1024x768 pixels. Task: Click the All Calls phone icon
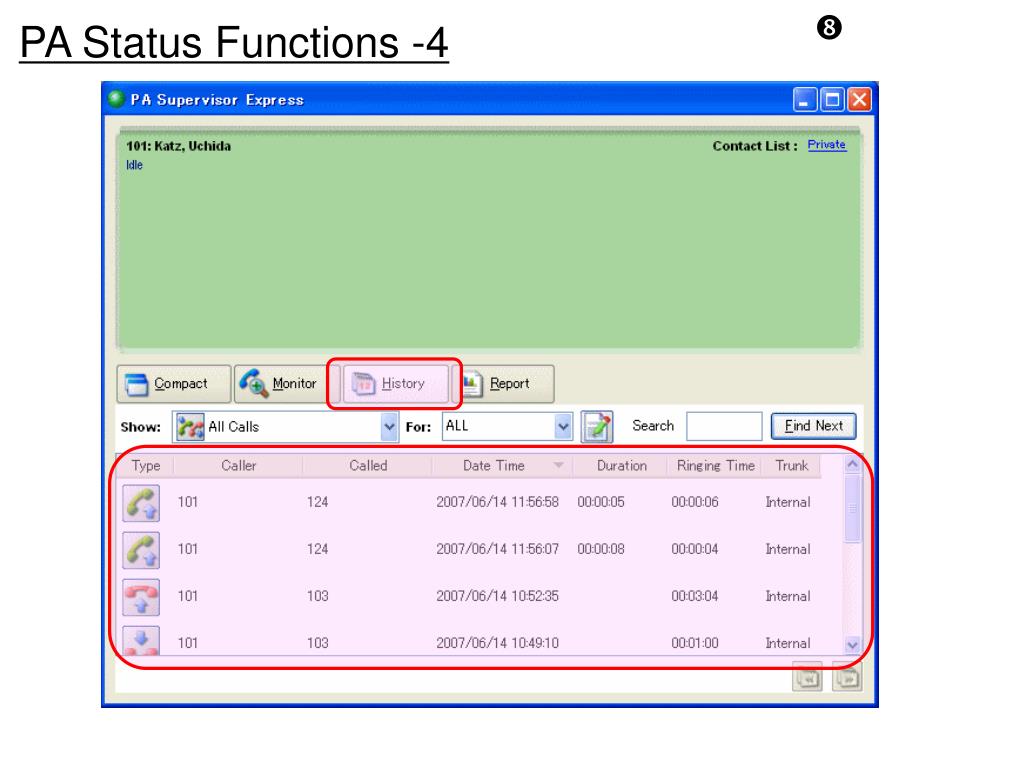coord(190,427)
